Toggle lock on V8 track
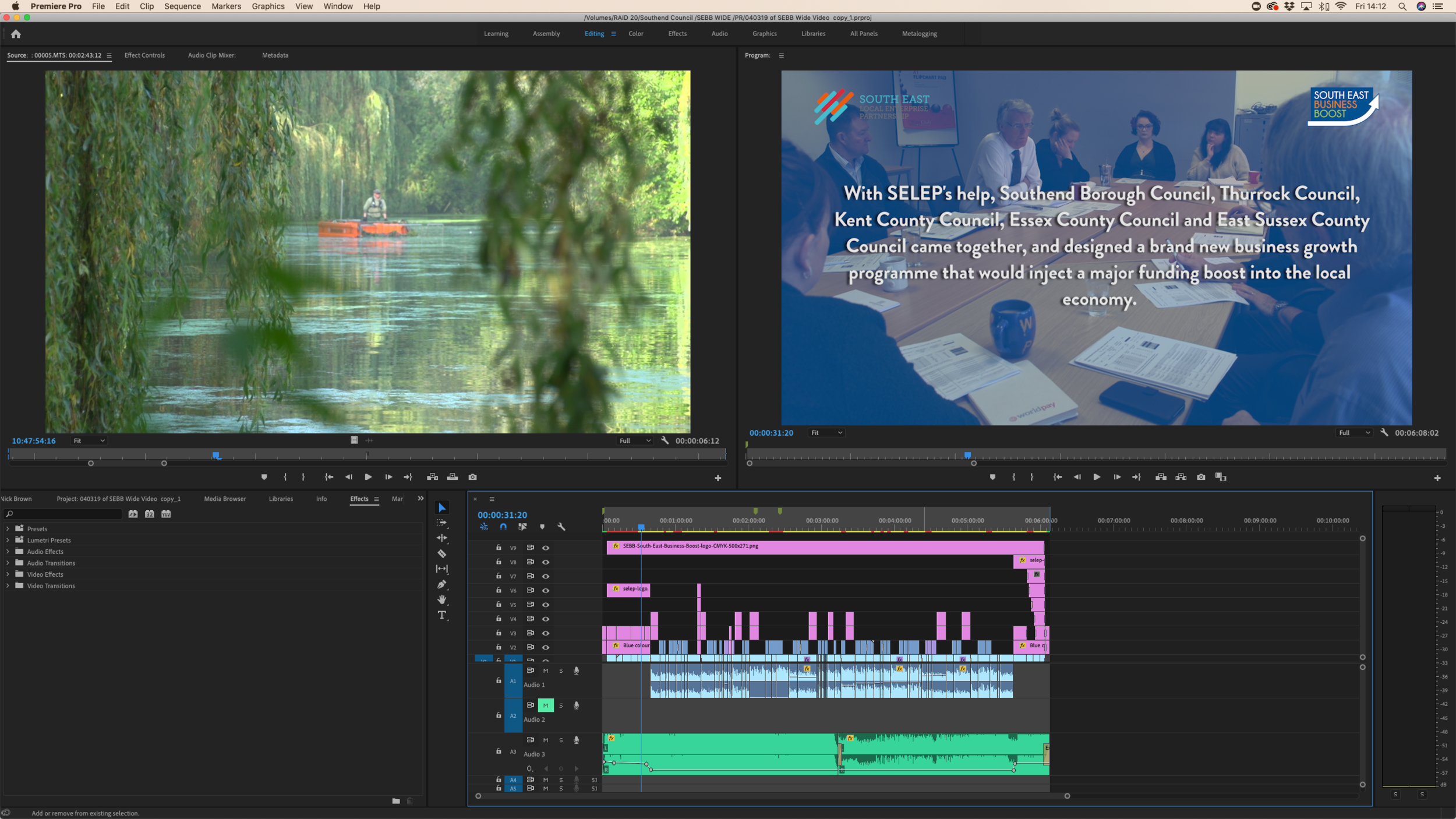Screen dimensions: 1456x819 pyautogui.click(x=499, y=562)
